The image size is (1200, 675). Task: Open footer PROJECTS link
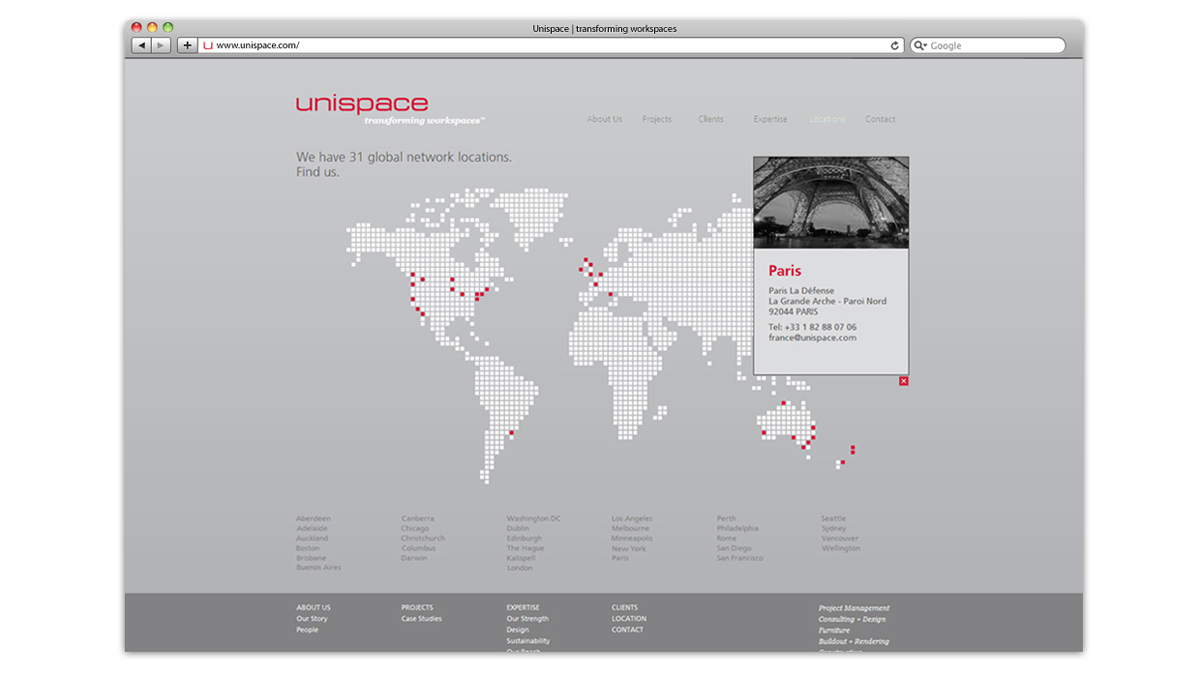tap(417, 607)
